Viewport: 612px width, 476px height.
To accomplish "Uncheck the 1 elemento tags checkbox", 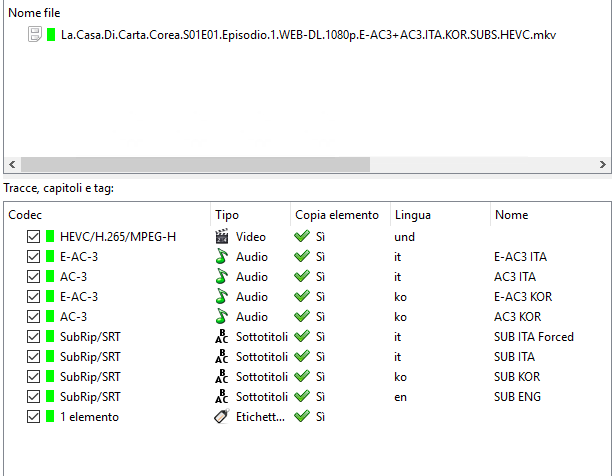I will pyautogui.click(x=34, y=416).
